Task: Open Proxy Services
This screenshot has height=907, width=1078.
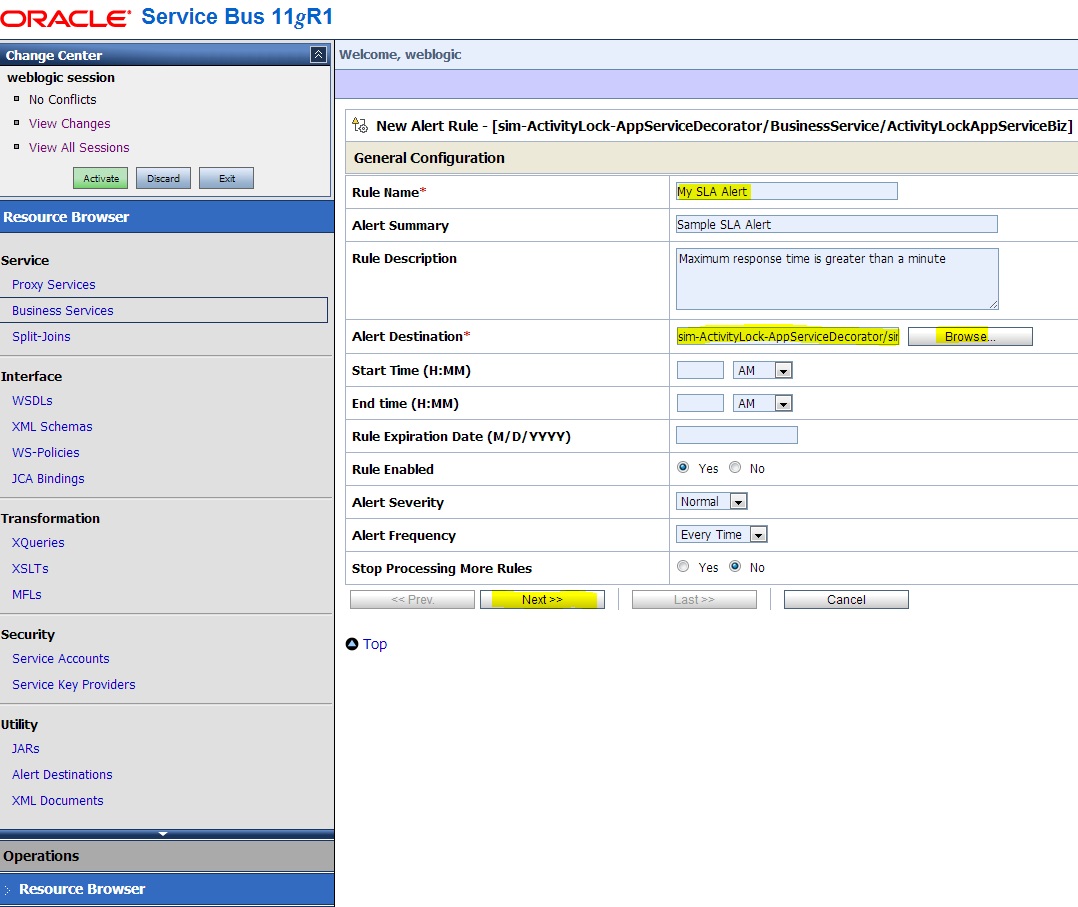Action: pos(54,285)
